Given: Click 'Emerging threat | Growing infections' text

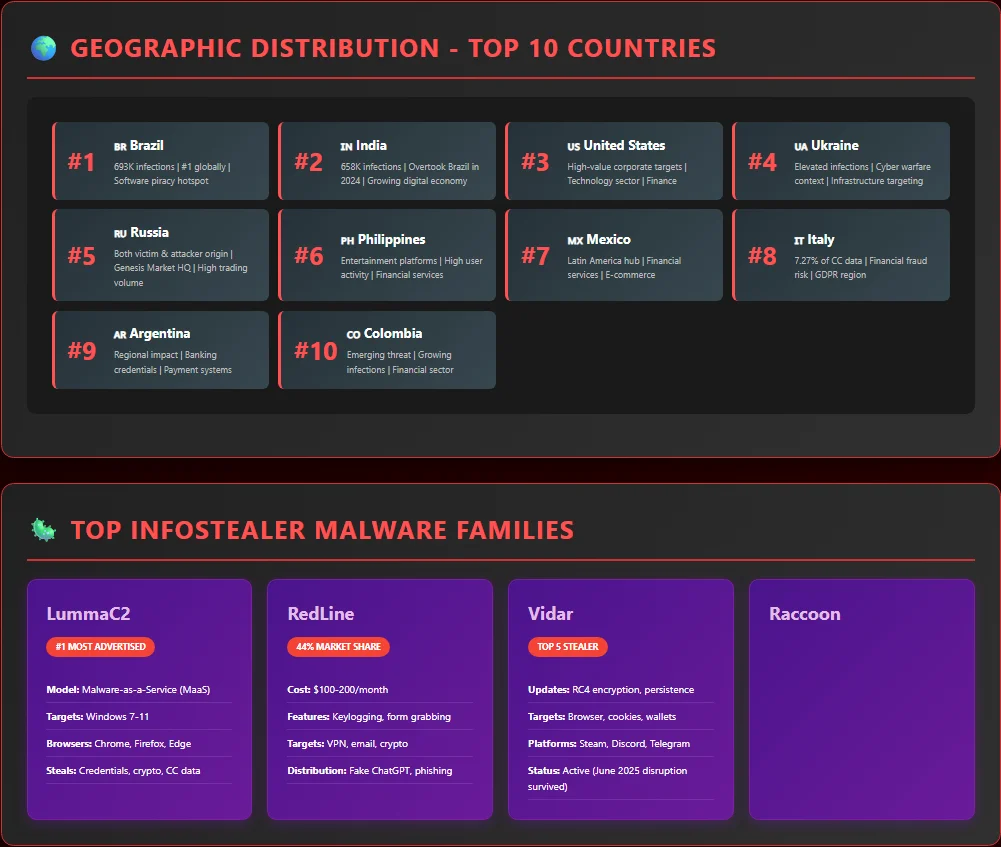Looking at the screenshot, I should [x=400, y=362].
